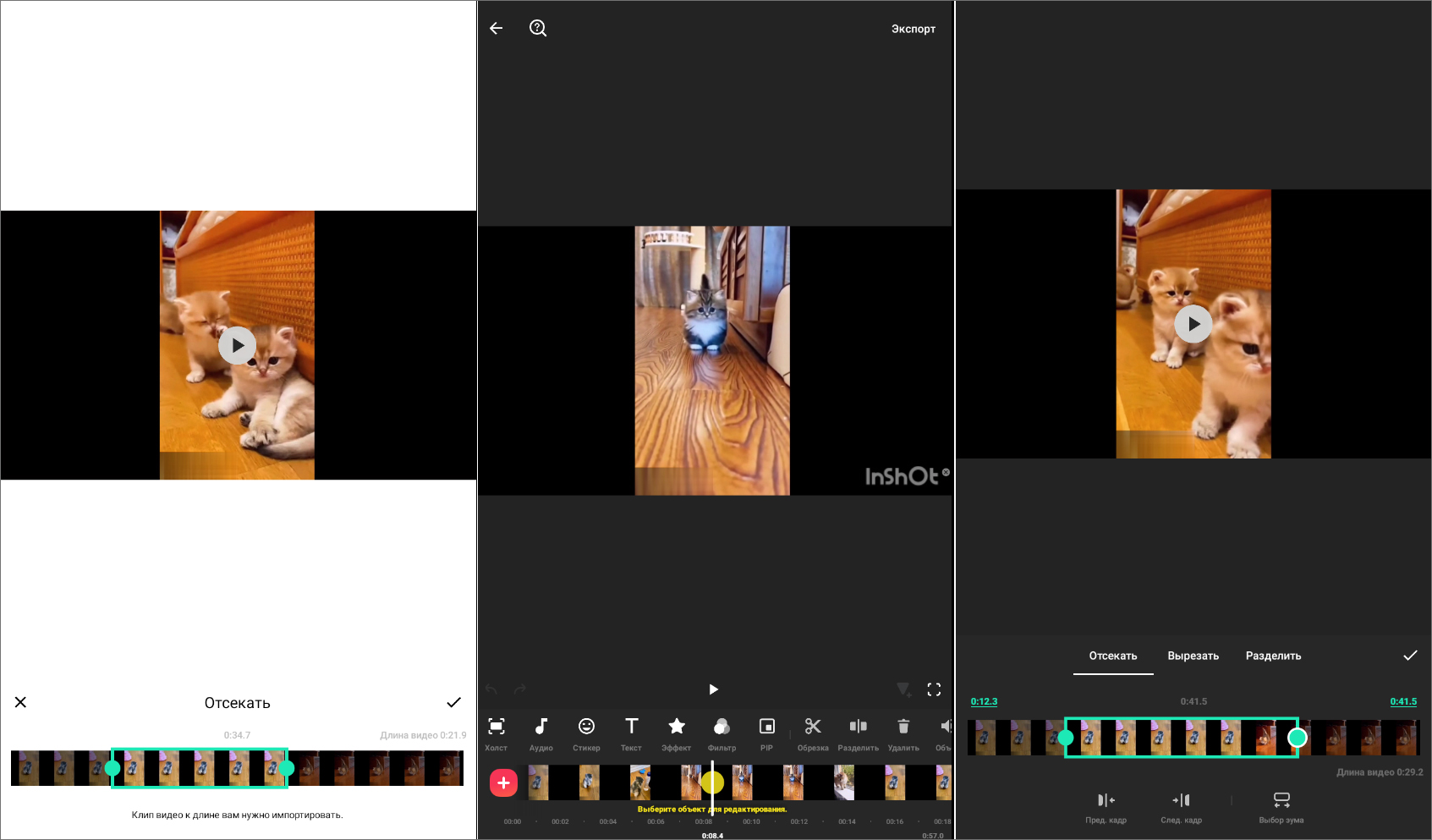Open the Filter (Фильтр) tool

[721, 733]
